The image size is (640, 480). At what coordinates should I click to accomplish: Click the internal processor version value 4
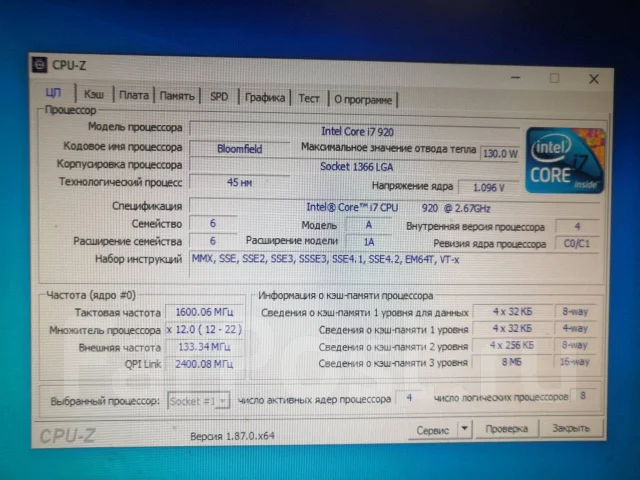click(577, 227)
